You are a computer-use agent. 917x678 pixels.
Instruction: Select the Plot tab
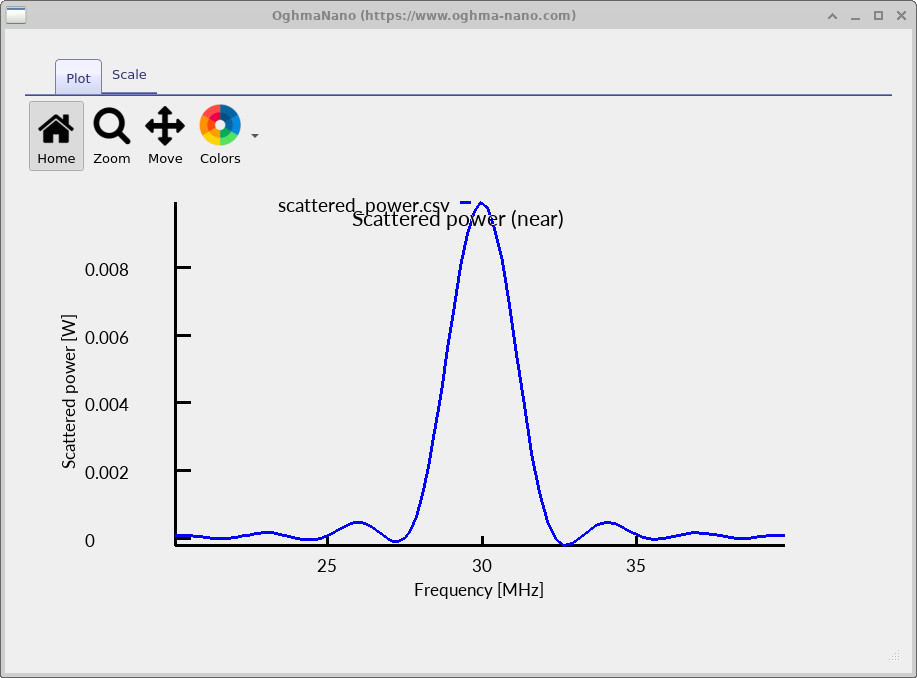78,78
